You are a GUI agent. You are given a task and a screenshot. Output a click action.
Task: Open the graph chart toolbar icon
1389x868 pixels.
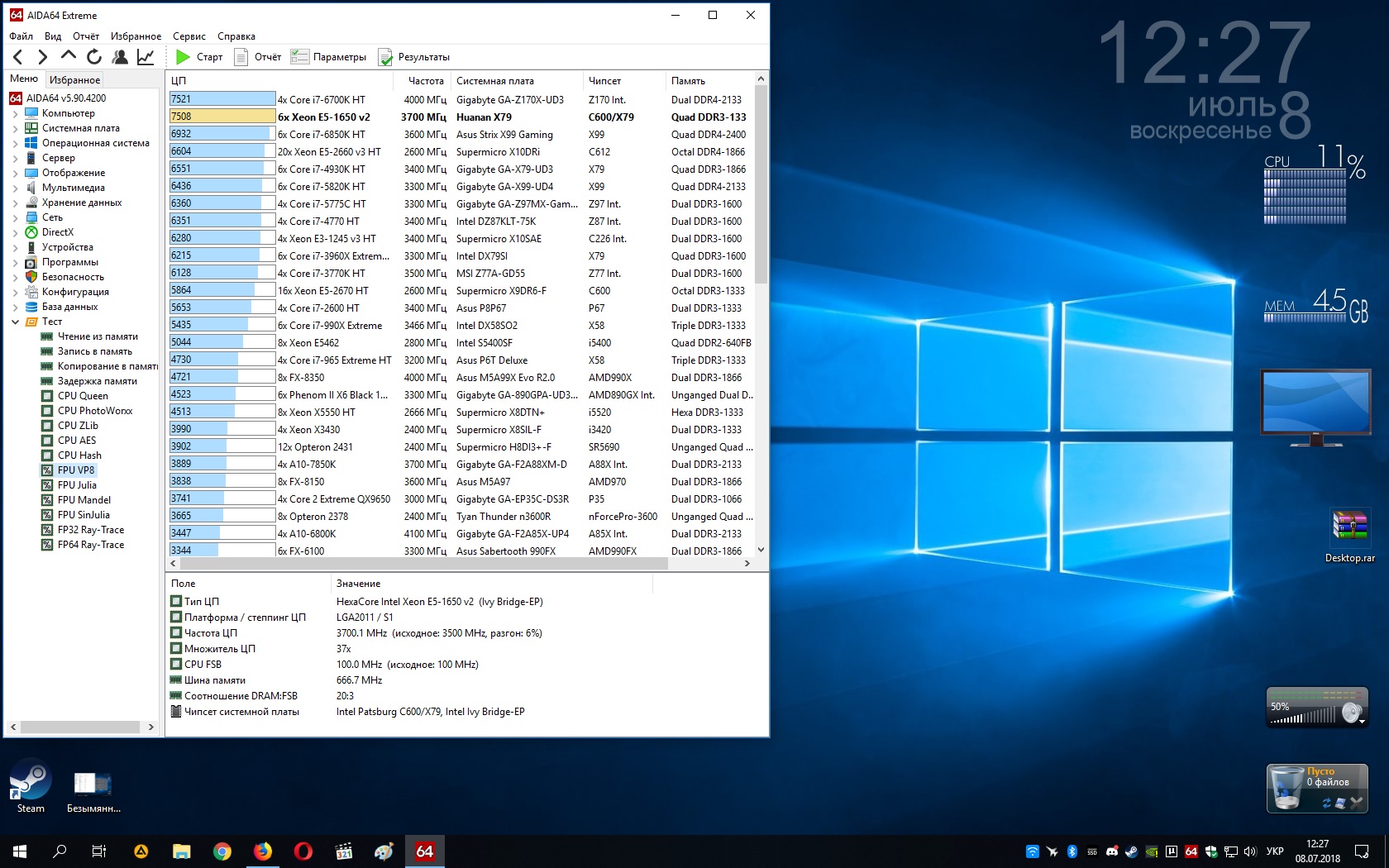click(x=146, y=57)
